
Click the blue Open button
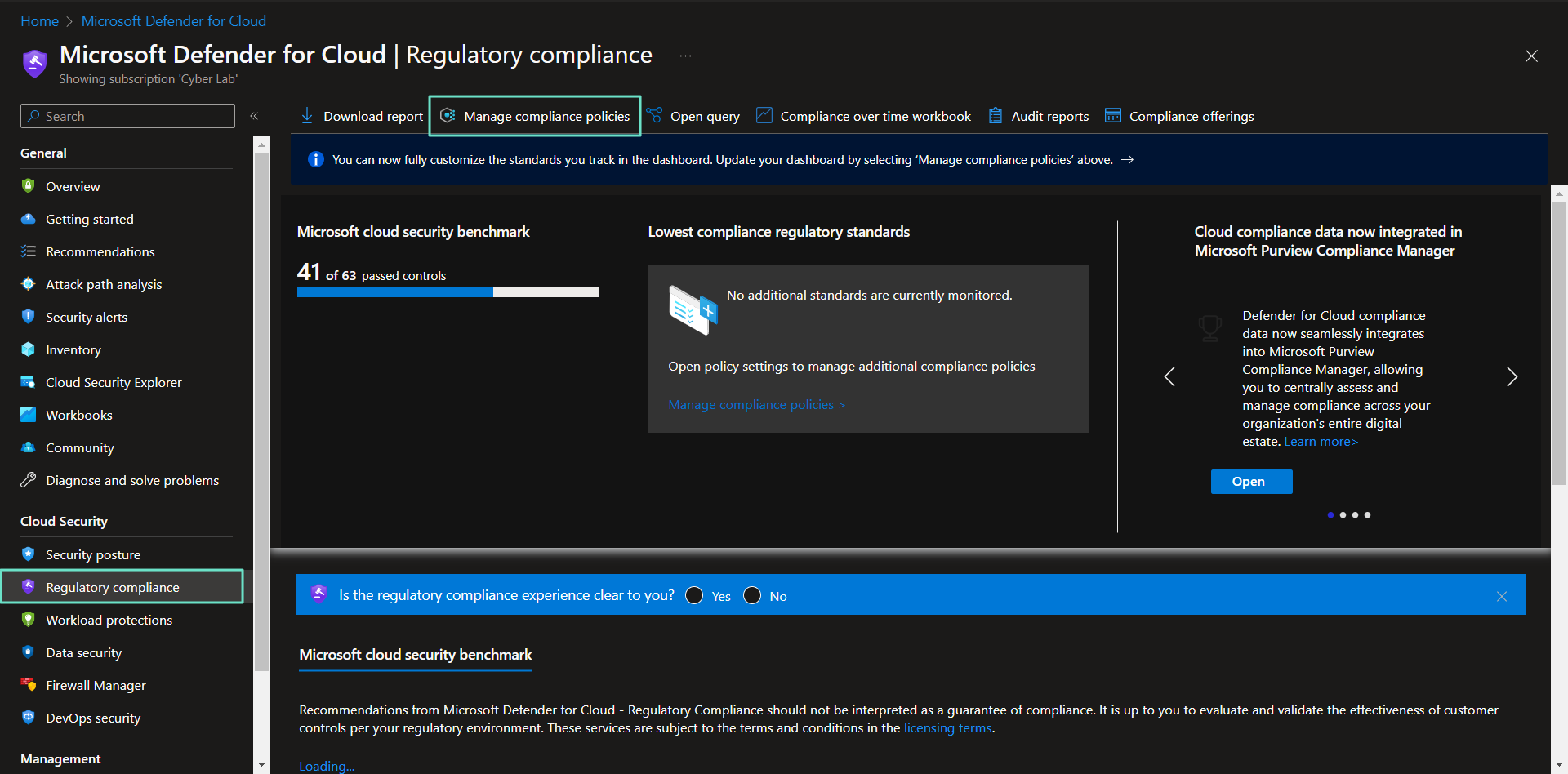pyautogui.click(x=1251, y=482)
